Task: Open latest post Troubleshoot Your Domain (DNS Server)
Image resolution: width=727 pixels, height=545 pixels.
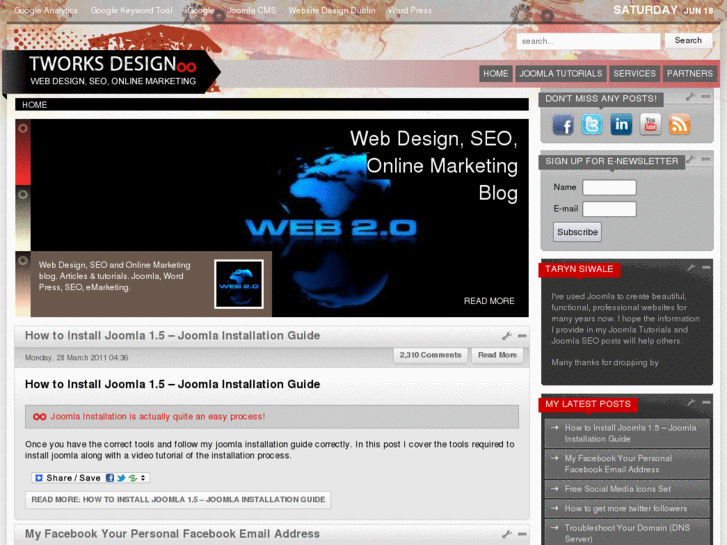Action: click(x=627, y=532)
